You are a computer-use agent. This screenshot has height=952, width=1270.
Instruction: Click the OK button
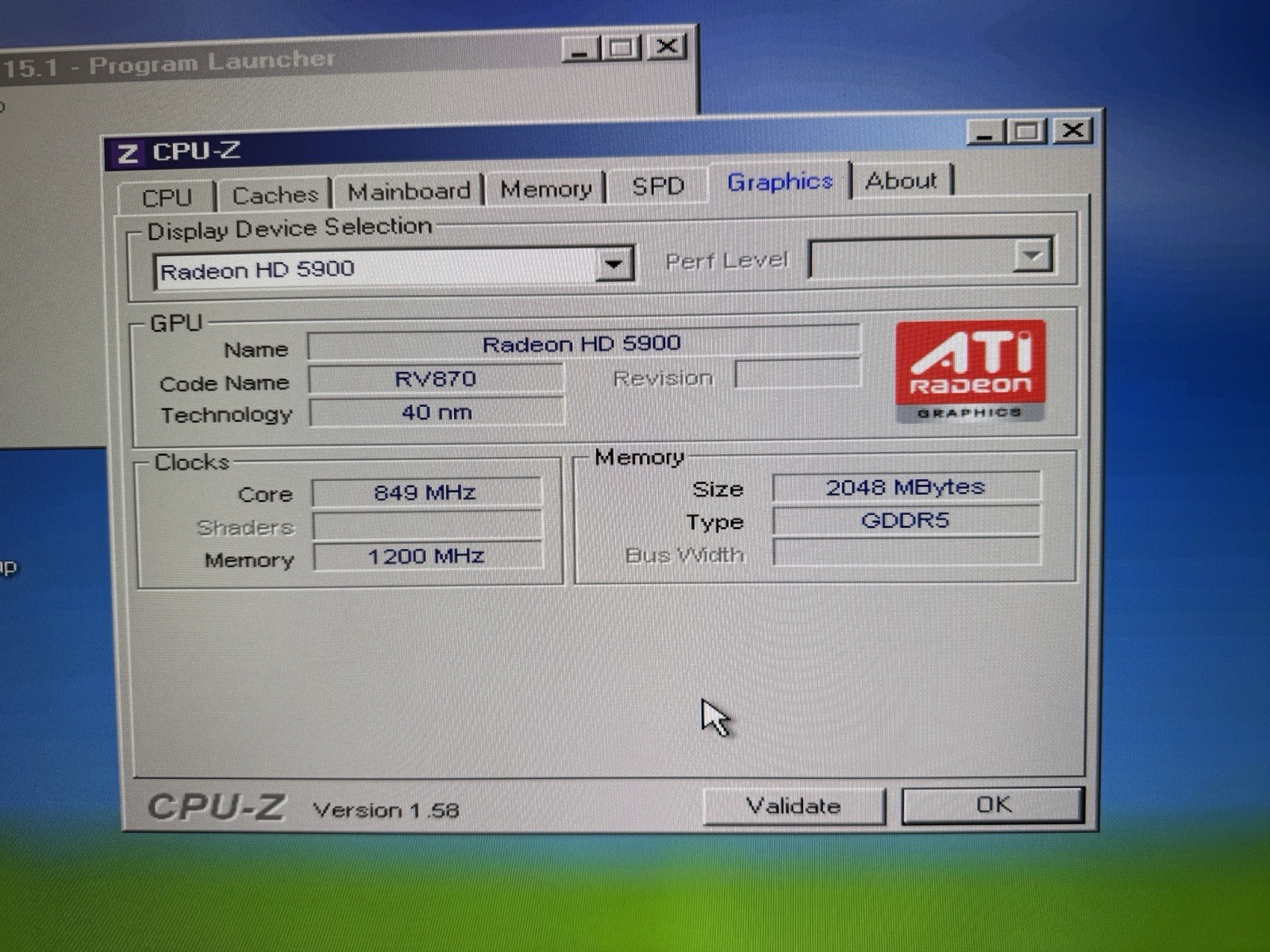pos(993,804)
